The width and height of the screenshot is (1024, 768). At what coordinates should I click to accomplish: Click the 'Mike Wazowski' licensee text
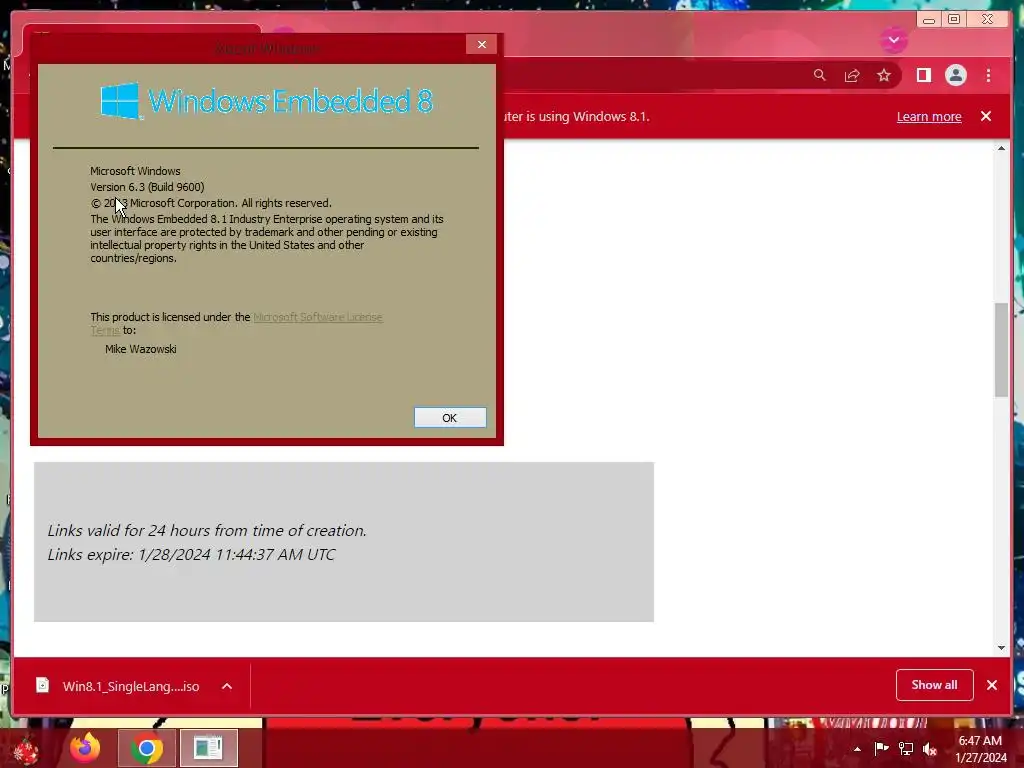pos(140,349)
